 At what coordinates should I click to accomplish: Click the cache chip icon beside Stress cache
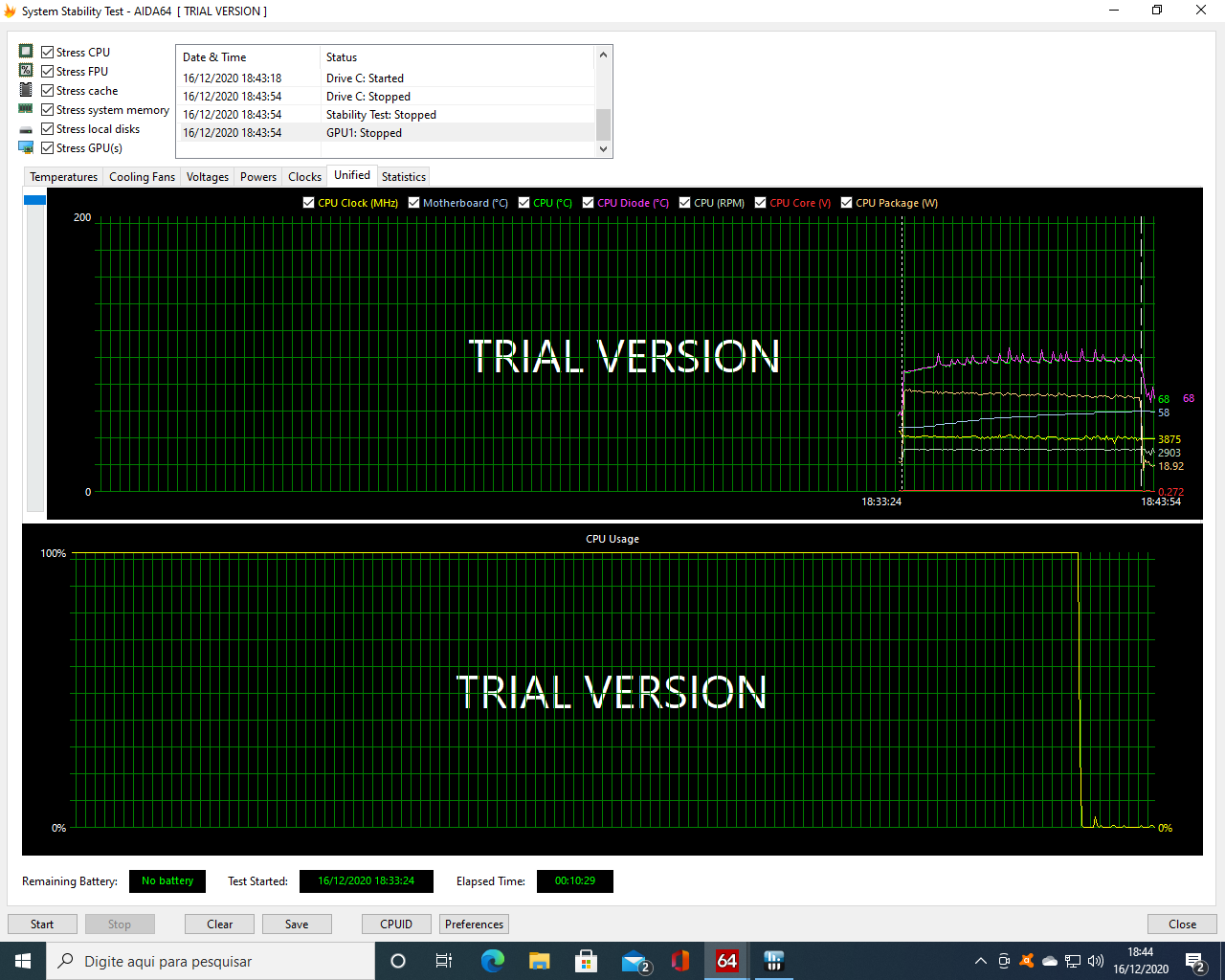pos(26,90)
